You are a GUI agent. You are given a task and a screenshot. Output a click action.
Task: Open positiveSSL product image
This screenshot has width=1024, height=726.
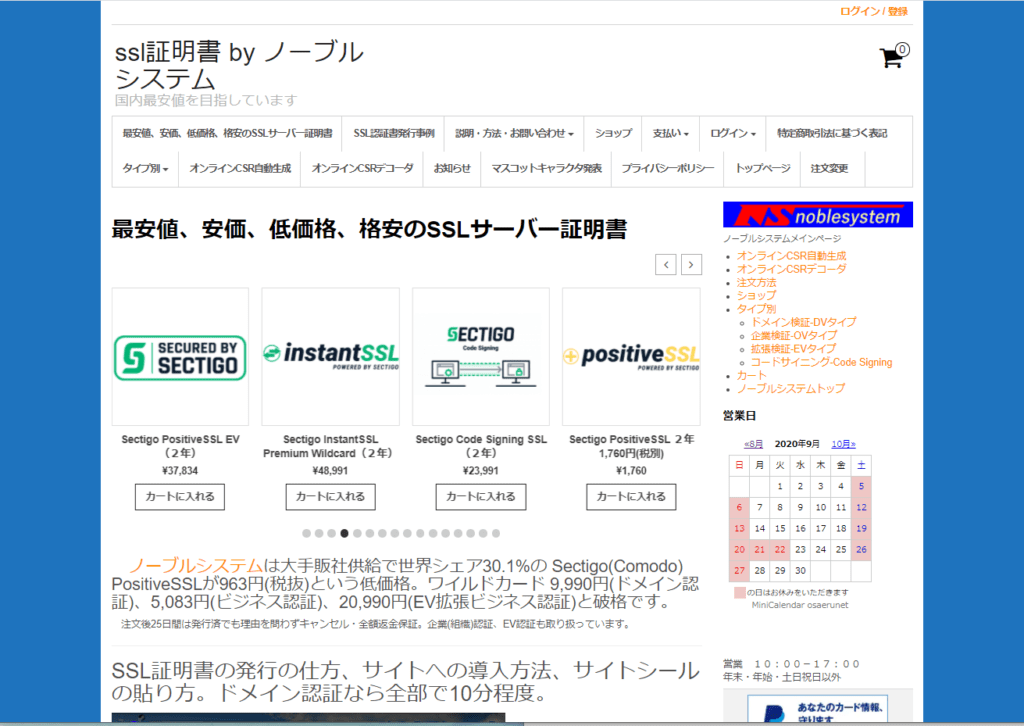631,357
